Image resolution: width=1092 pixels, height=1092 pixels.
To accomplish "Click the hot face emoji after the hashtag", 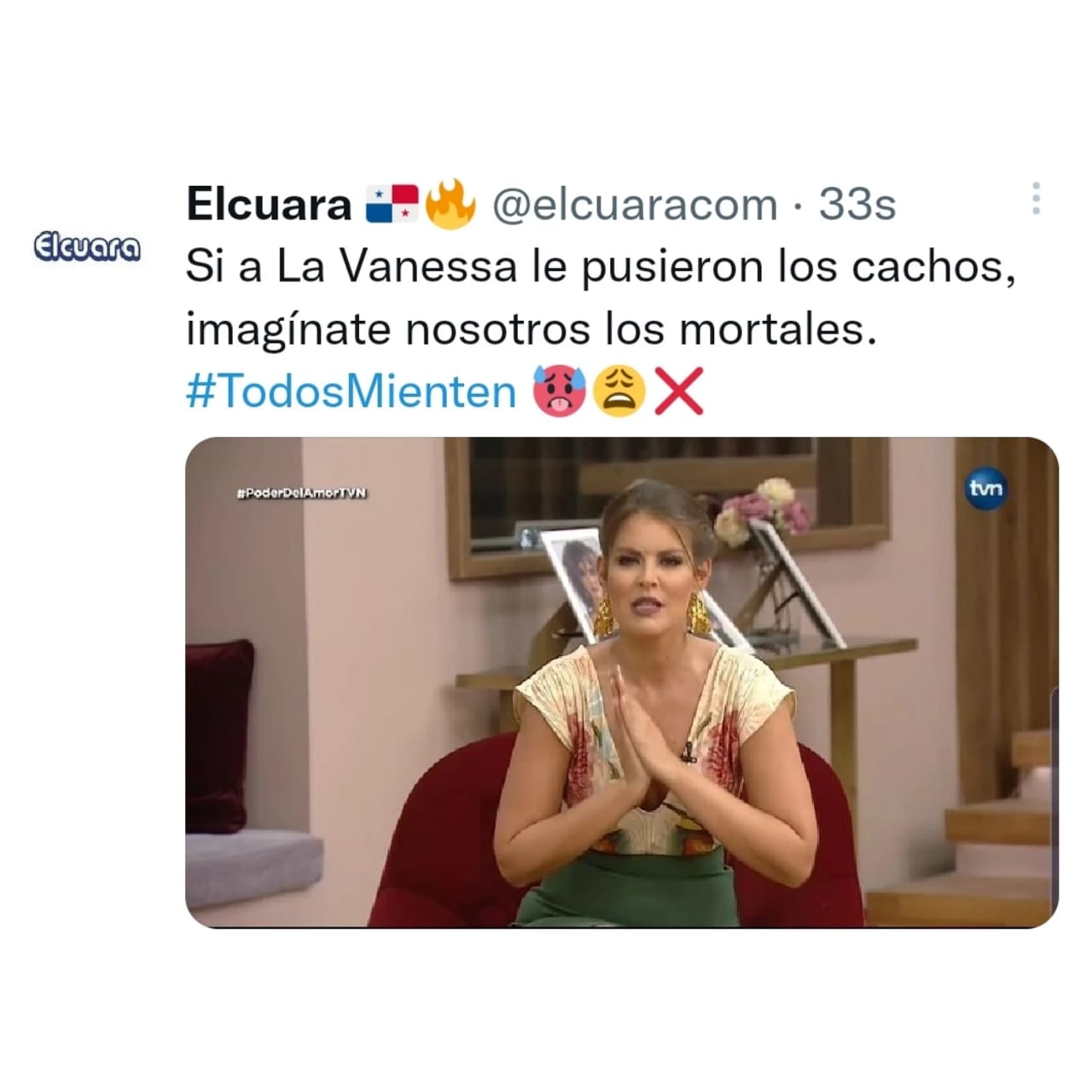I will (558, 392).
